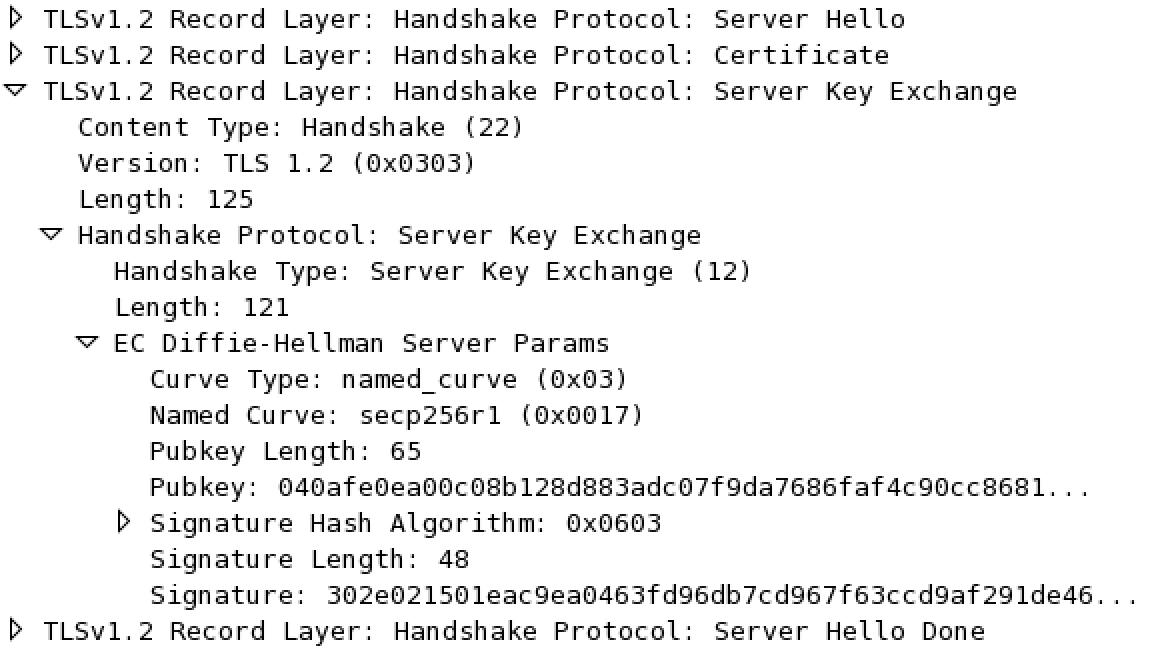The width and height of the screenshot is (1166, 652).
Task: Expand the Server Hello Done record layer
Action: point(14,630)
